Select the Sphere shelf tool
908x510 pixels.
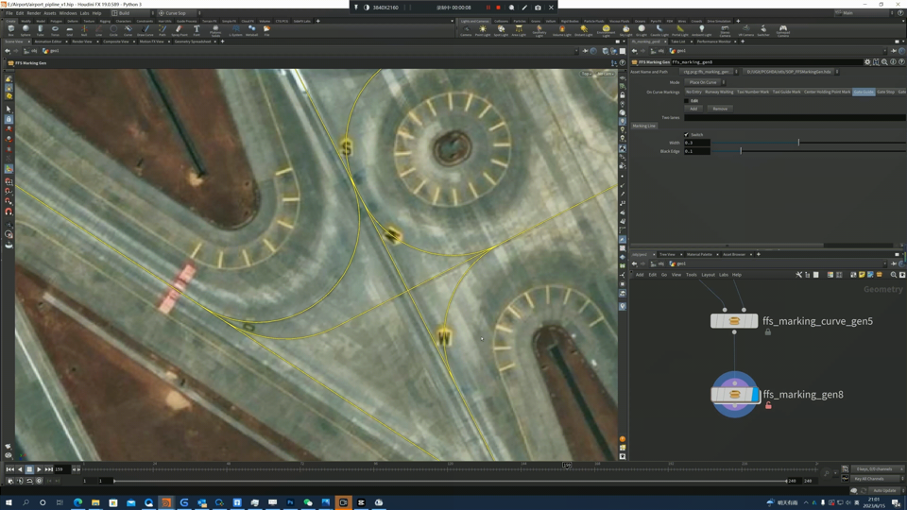click(26, 30)
